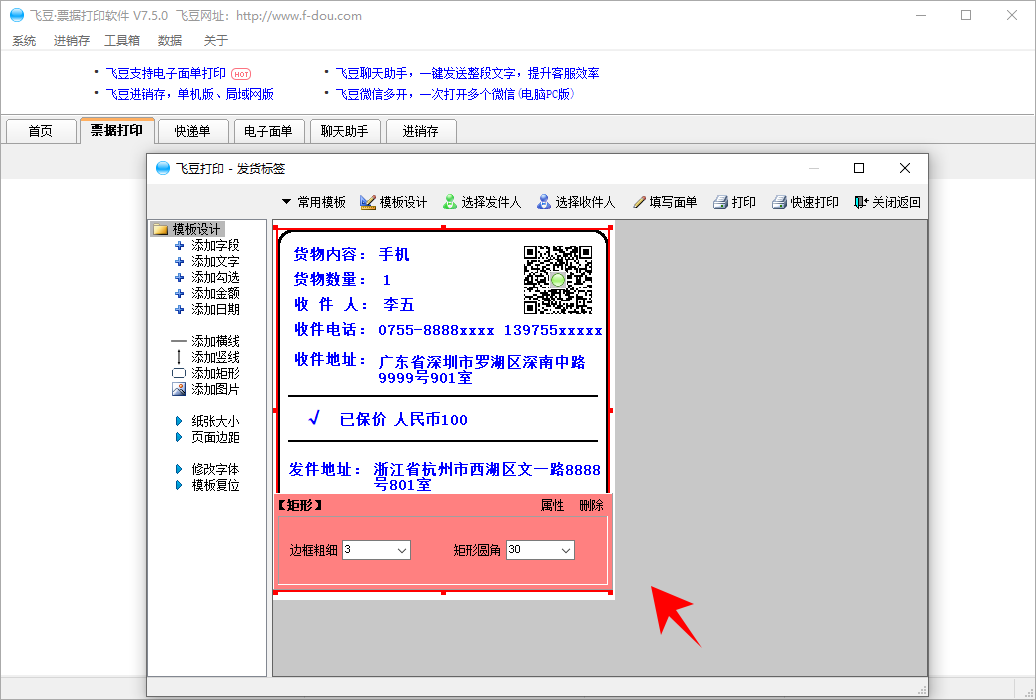Click 关闭返回 exit icon
The height and width of the screenshot is (700, 1036).
click(861, 202)
